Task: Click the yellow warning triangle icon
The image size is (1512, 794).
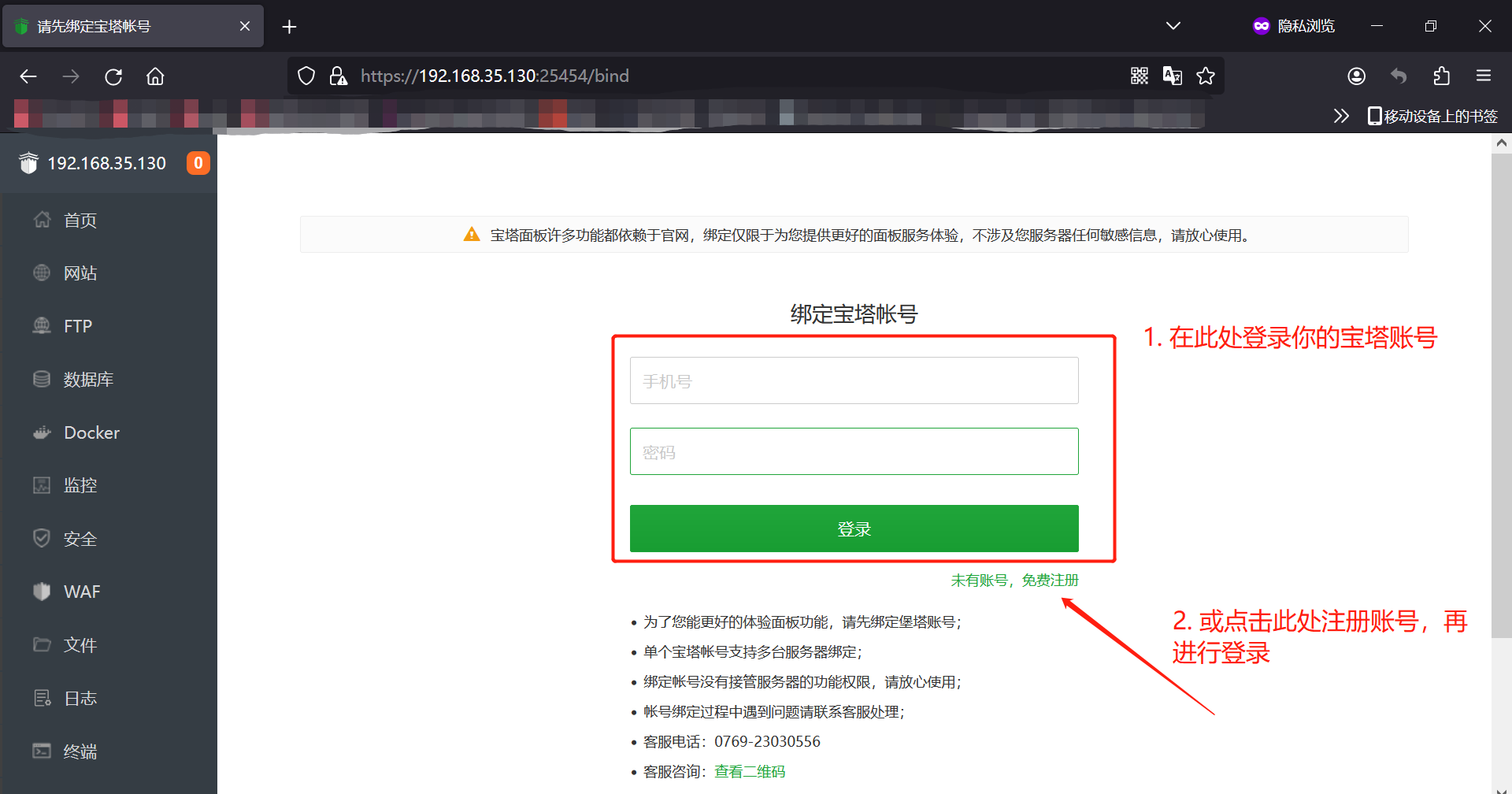Action: pos(472,234)
